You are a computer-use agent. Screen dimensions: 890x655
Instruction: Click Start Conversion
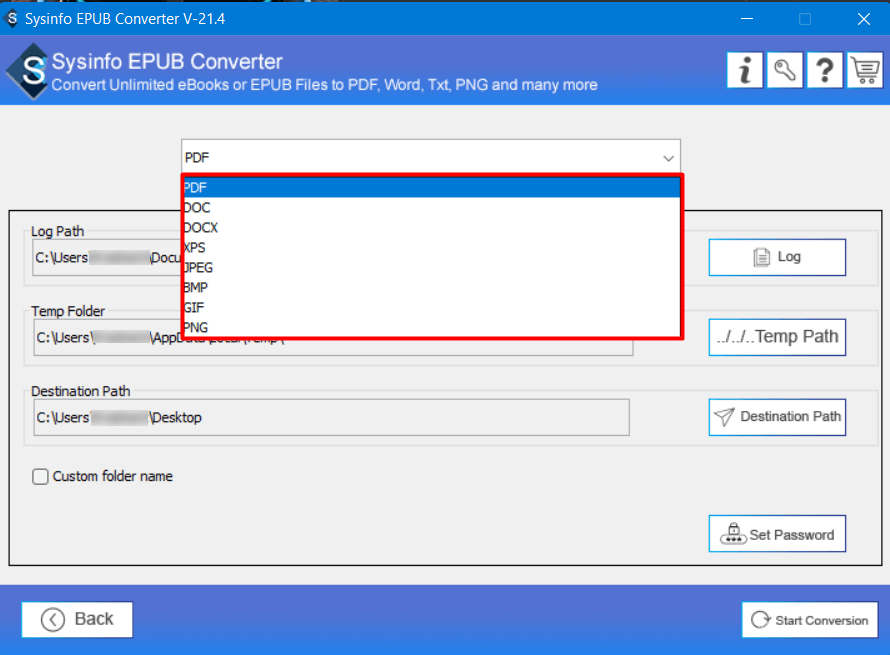pyautogui.click(x=810, y=620)
